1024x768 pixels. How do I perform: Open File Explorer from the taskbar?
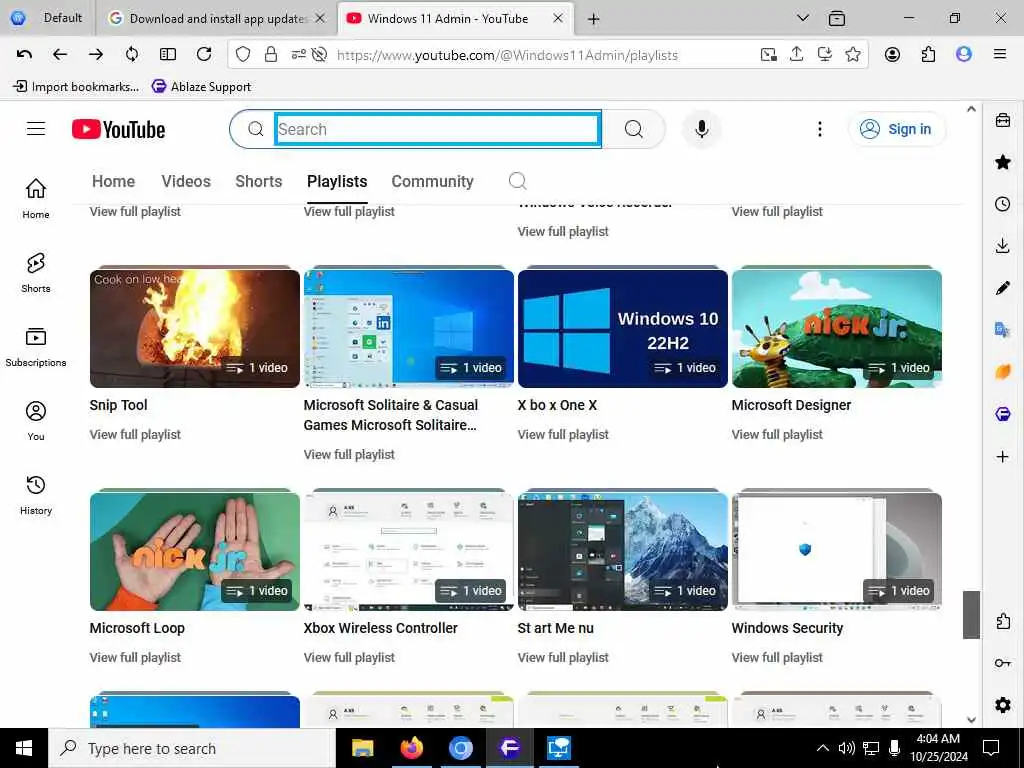click(362, 748)
